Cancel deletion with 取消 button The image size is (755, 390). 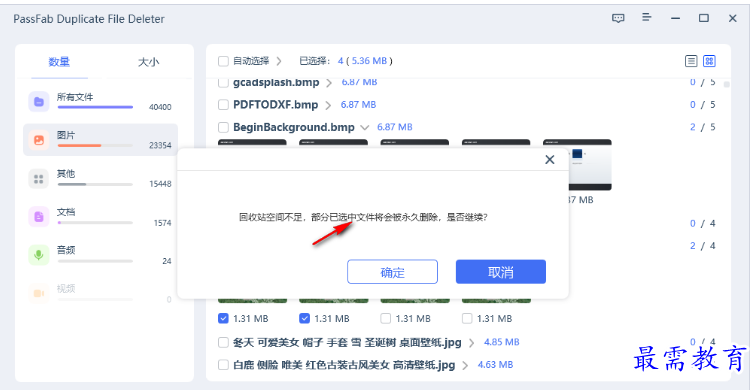[501, 272]
